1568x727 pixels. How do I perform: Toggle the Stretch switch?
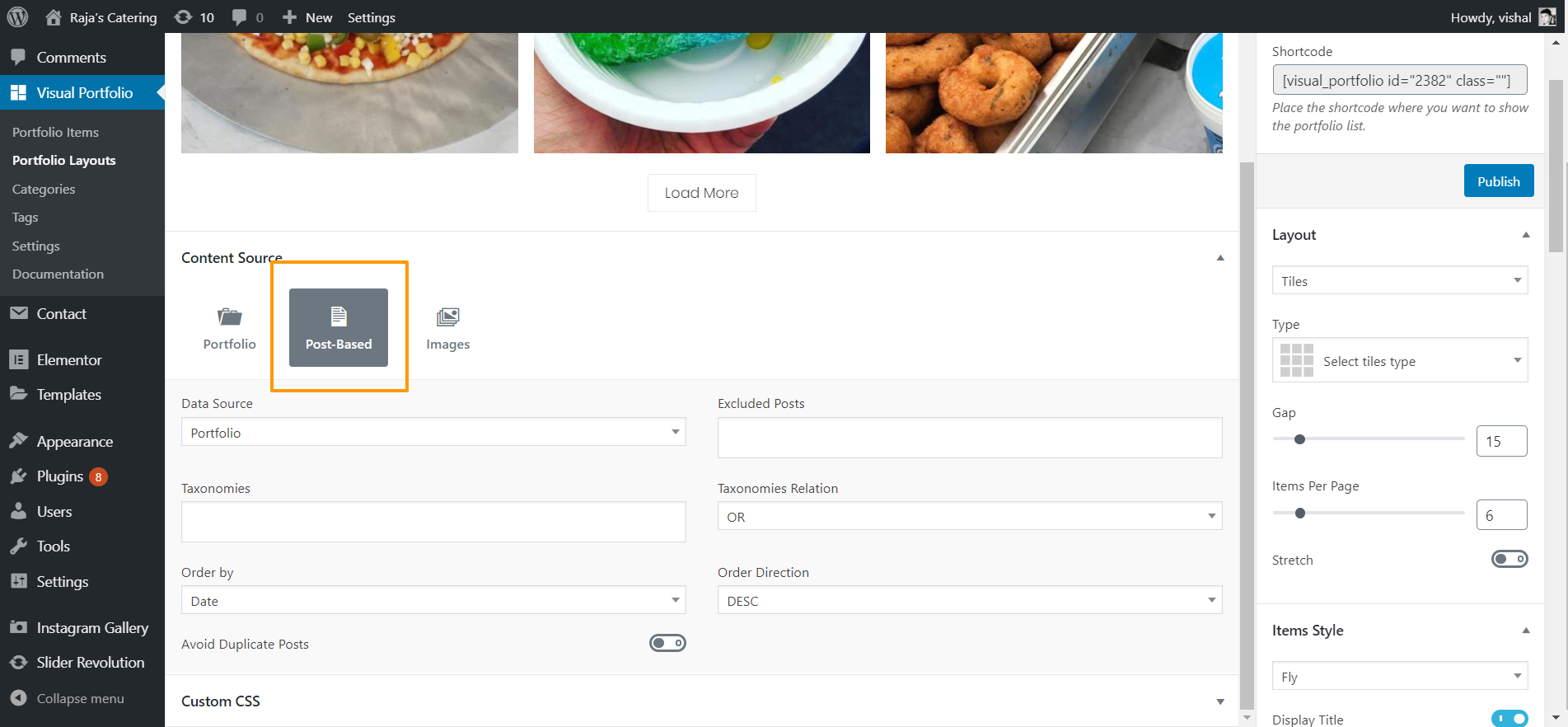(x=1509, y=559)
